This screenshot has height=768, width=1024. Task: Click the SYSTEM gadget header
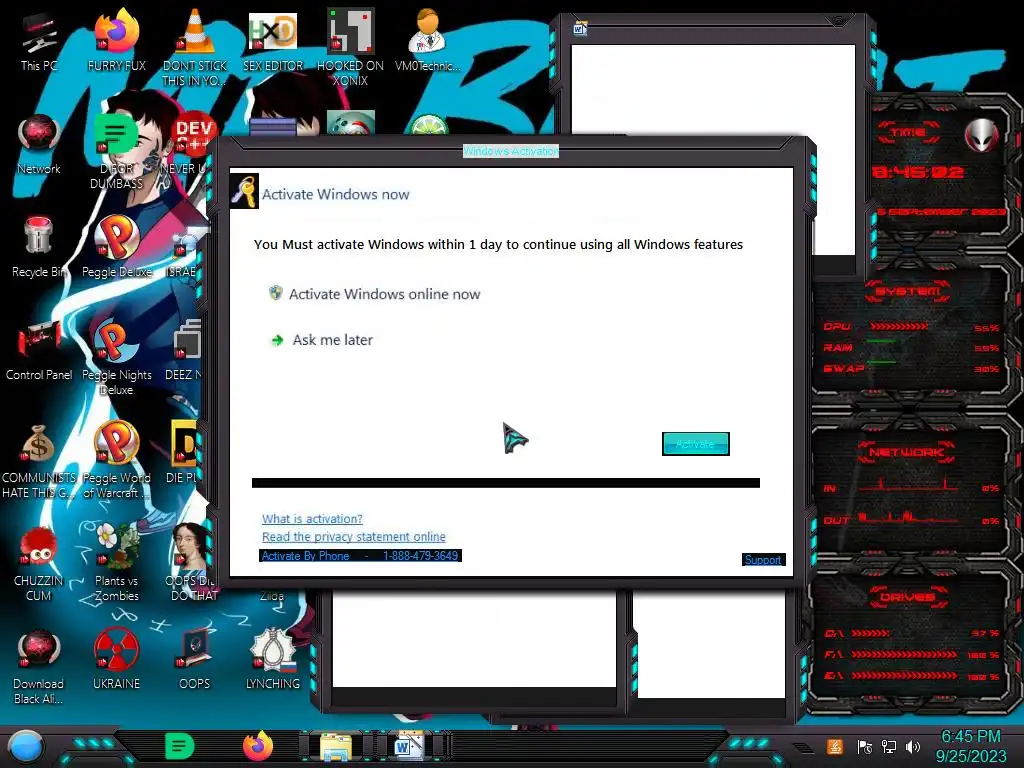pyautogui.click(x=908, y=291)
